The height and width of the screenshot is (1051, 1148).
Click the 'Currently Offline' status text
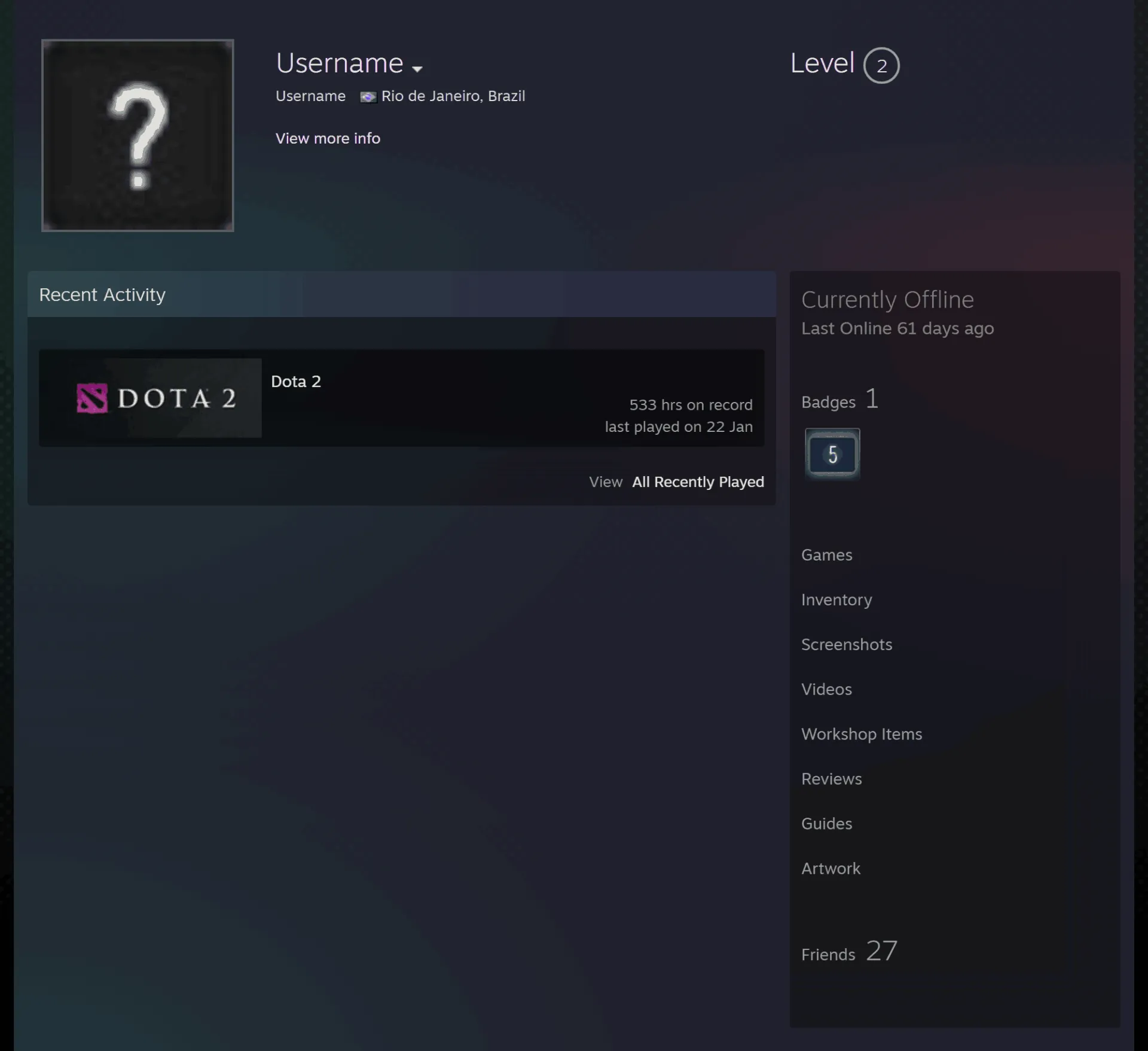(x=887, y=300)
